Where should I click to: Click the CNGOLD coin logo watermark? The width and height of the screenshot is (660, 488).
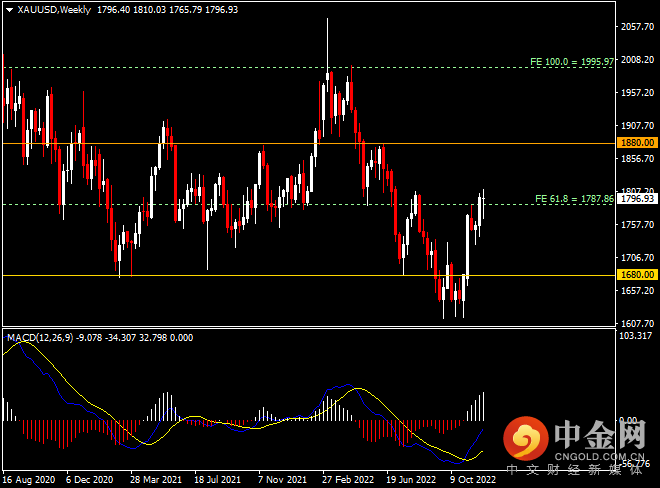point(526,437)
